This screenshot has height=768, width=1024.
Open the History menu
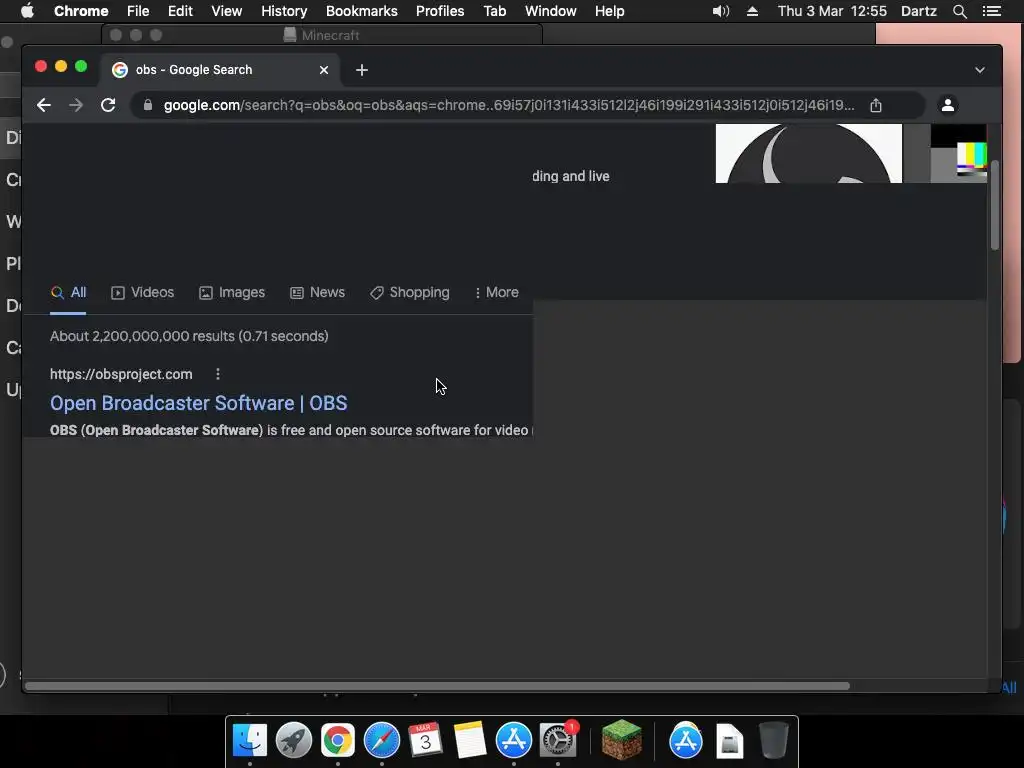point(284,11)
